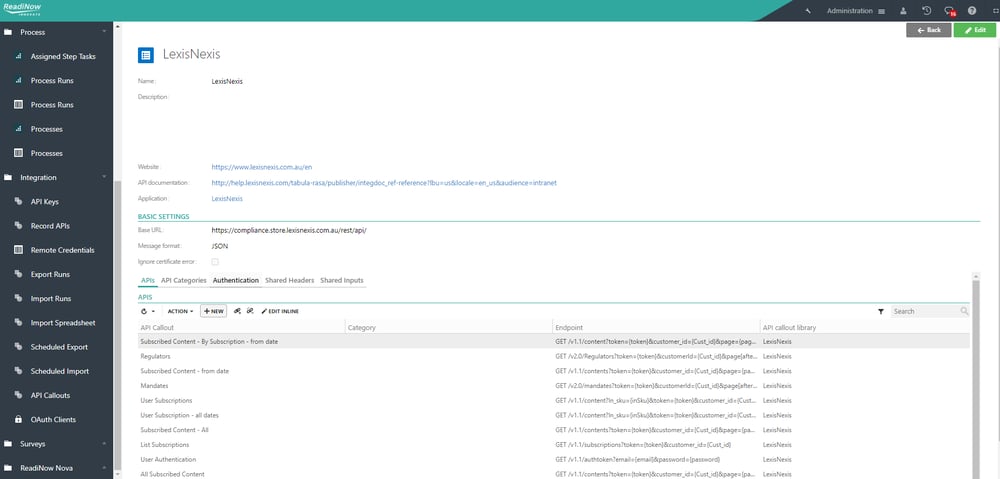Click the NEW button

214,311
